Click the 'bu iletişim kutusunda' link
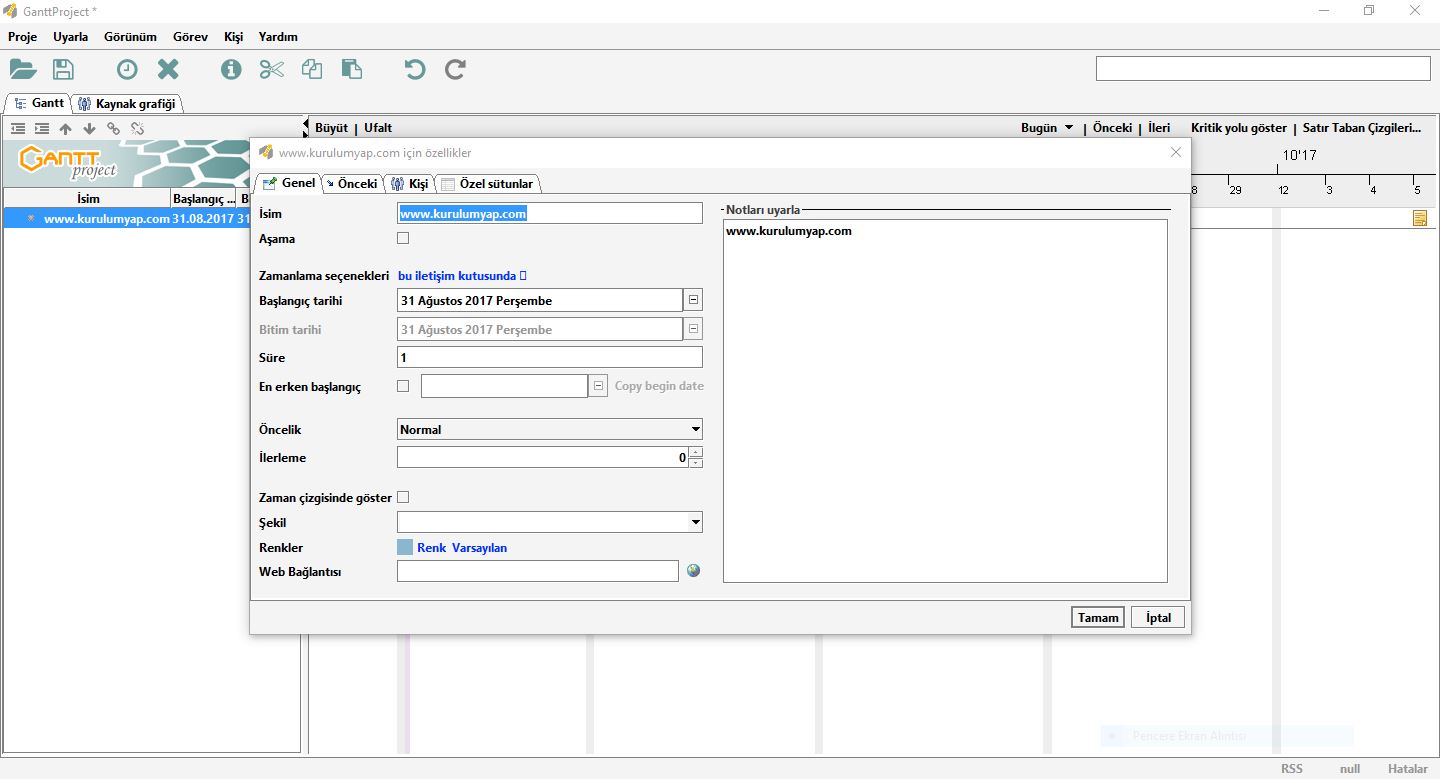This screenshot has width=1440, height=779. (x=462, y=275)
